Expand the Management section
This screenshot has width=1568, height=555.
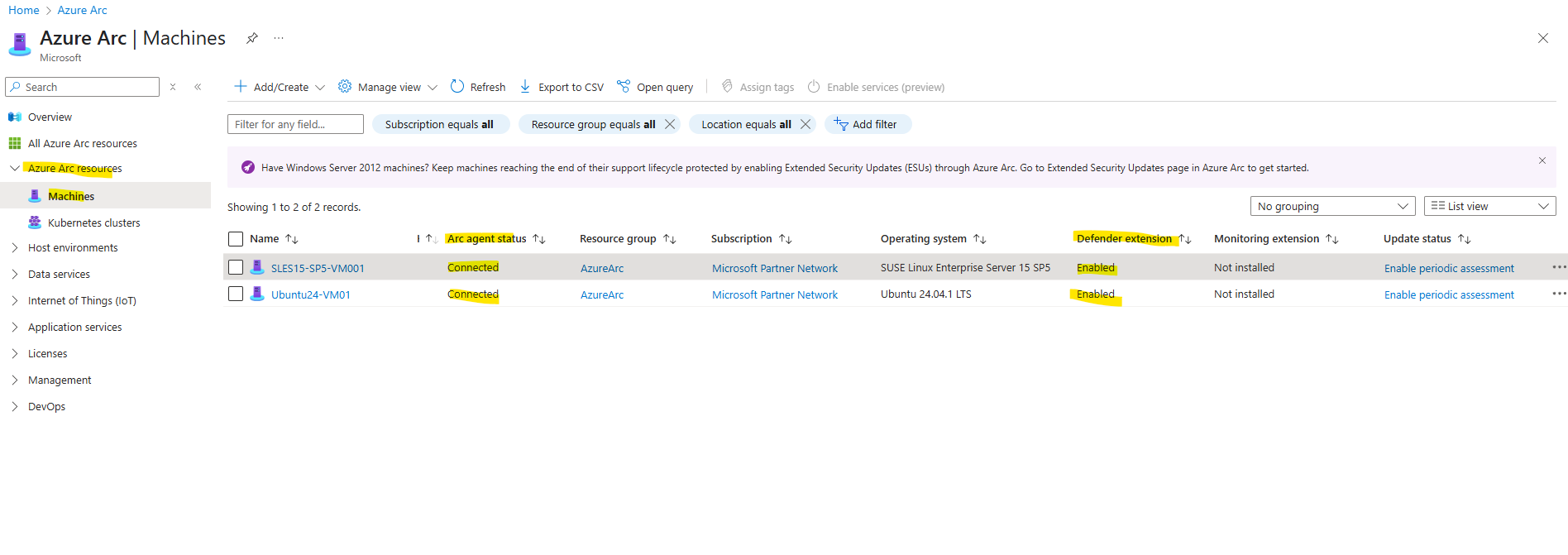[x=15, y=380]
